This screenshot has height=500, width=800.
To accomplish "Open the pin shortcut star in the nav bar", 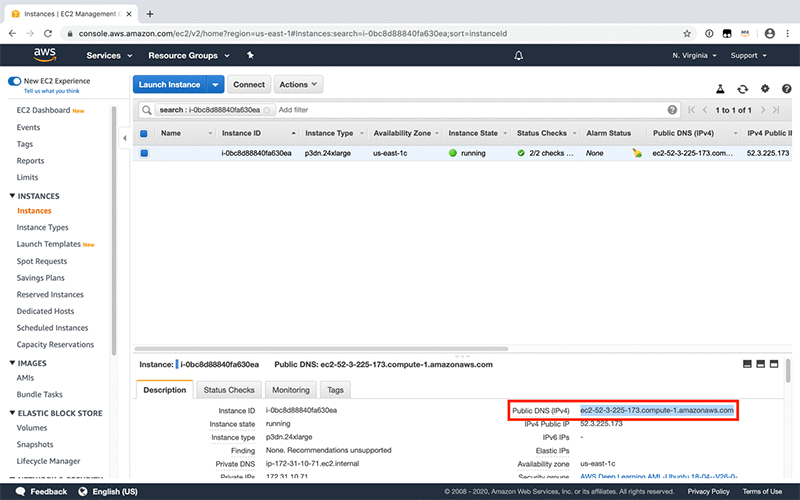I will coord(250,55).
